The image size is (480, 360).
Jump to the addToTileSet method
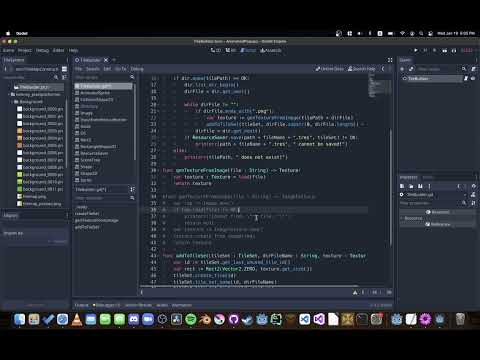click(87, 227)
